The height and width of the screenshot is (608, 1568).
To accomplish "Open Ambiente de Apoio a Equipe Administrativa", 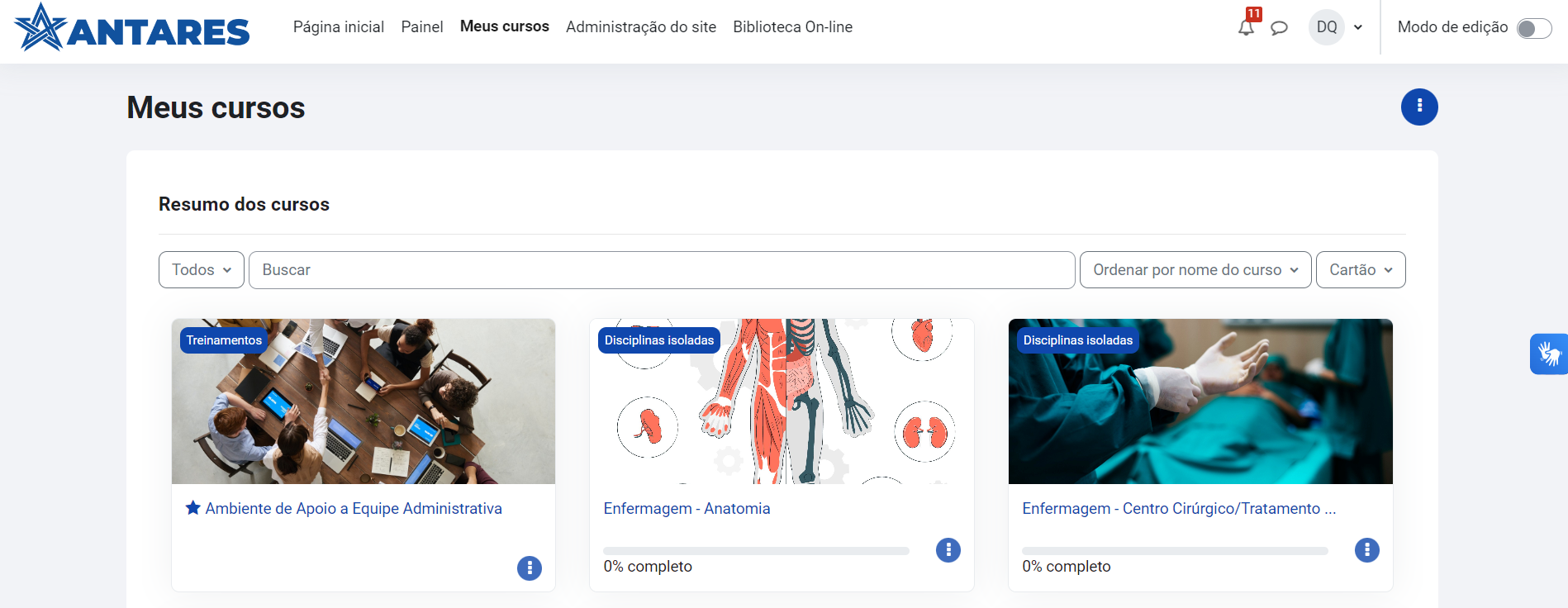I will click(354, 508).
